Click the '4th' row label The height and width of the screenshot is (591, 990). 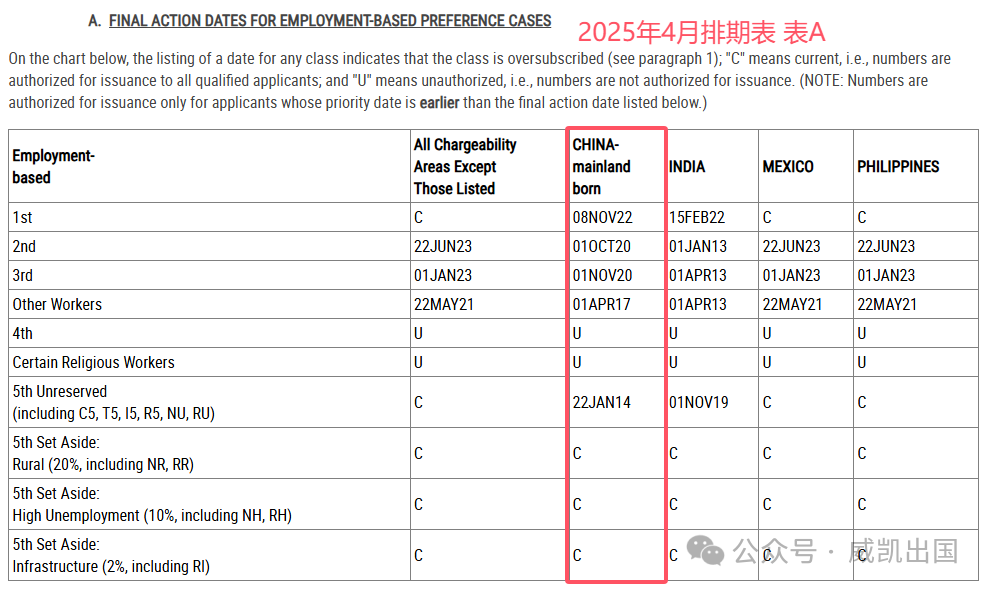22,333
